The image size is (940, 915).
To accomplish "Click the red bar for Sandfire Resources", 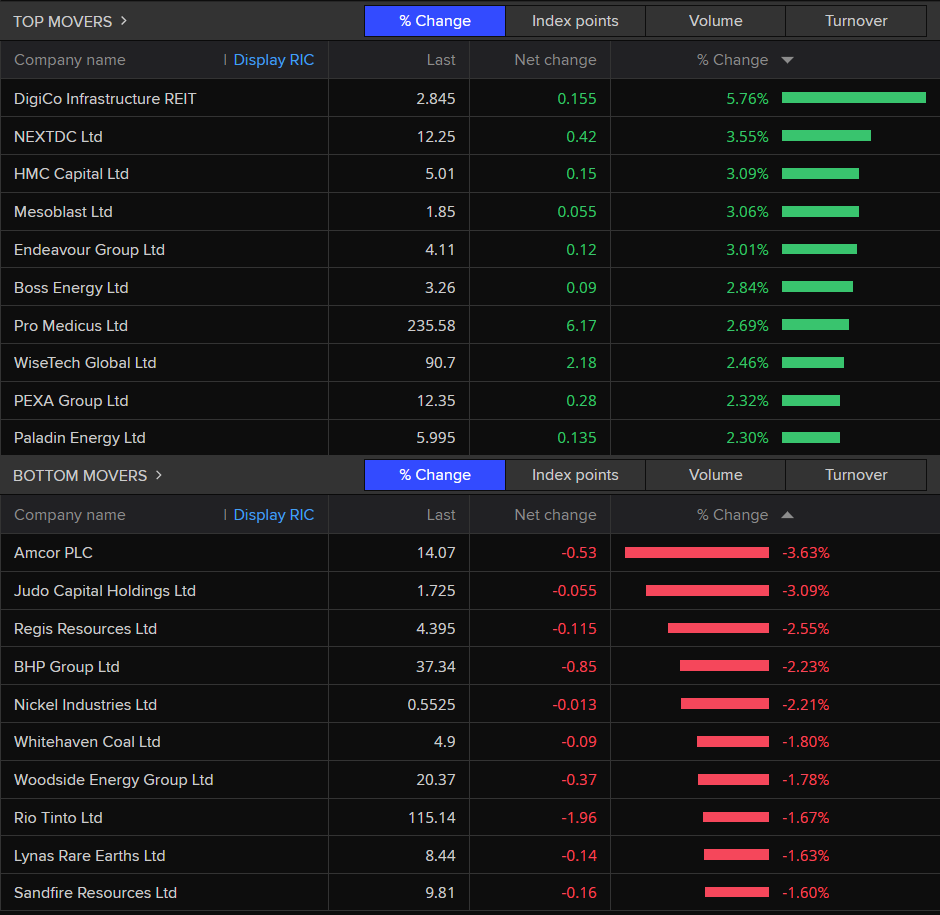I will pos(737,892).
